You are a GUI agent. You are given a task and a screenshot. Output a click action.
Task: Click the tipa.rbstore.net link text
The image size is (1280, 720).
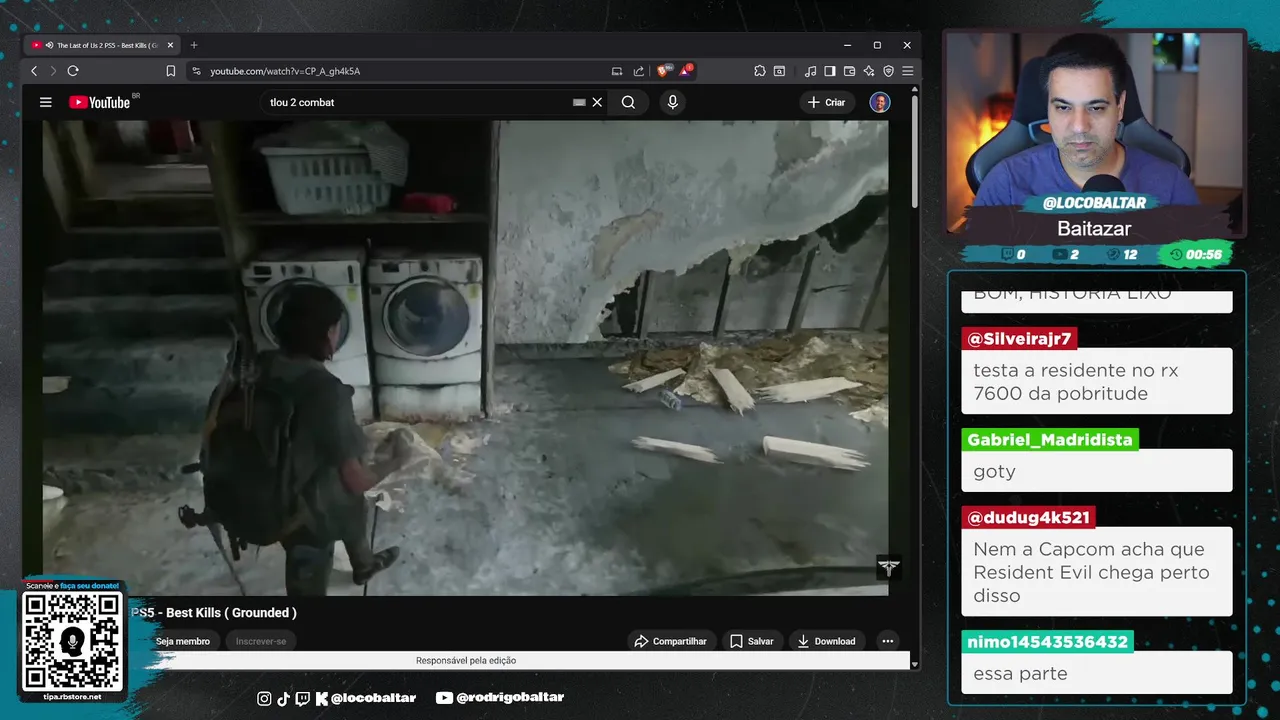click(x=72, y=696)
